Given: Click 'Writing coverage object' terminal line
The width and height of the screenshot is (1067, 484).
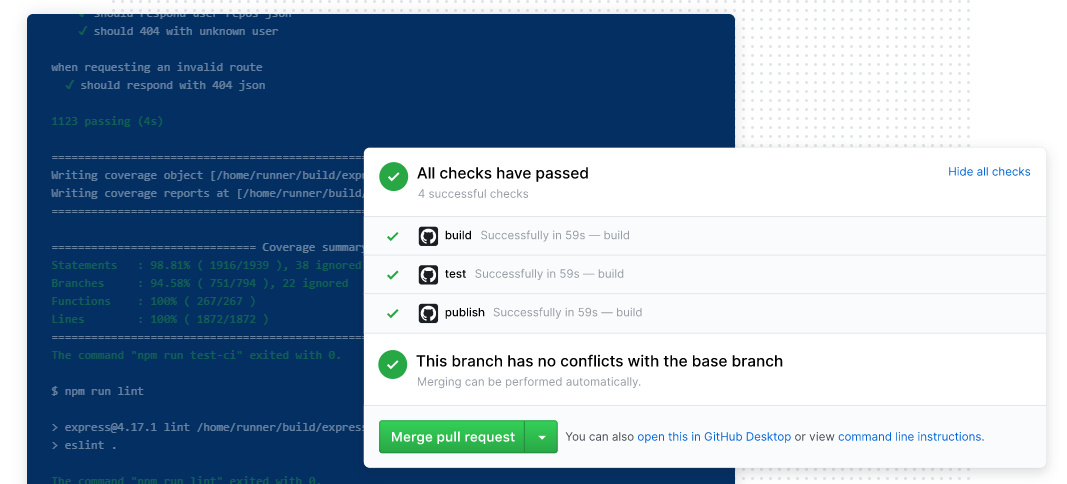Looking at the screenshot, I should pyautogui.click(x=208, y=176).
